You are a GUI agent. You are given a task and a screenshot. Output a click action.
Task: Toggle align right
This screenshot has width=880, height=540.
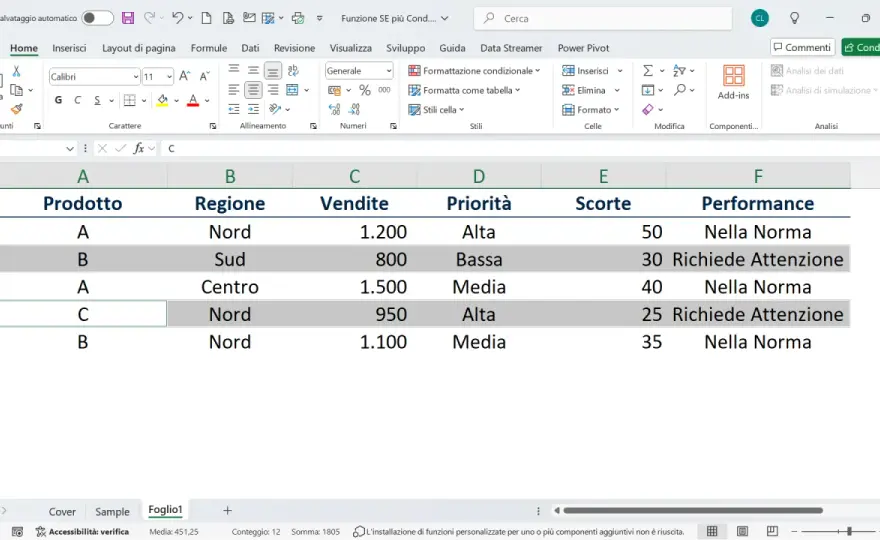pos(273,90)
